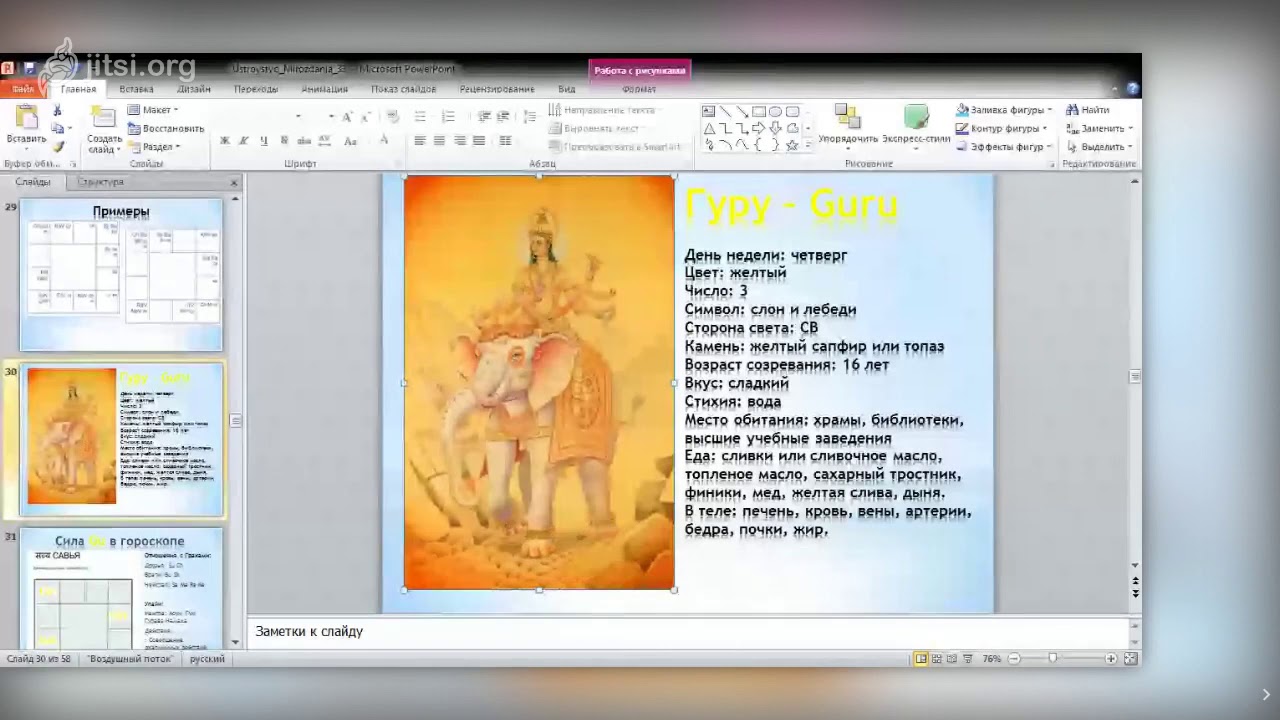Click the line spacing icon
The width and height of the screenshot is (1280, 720).
coord(529,116)
